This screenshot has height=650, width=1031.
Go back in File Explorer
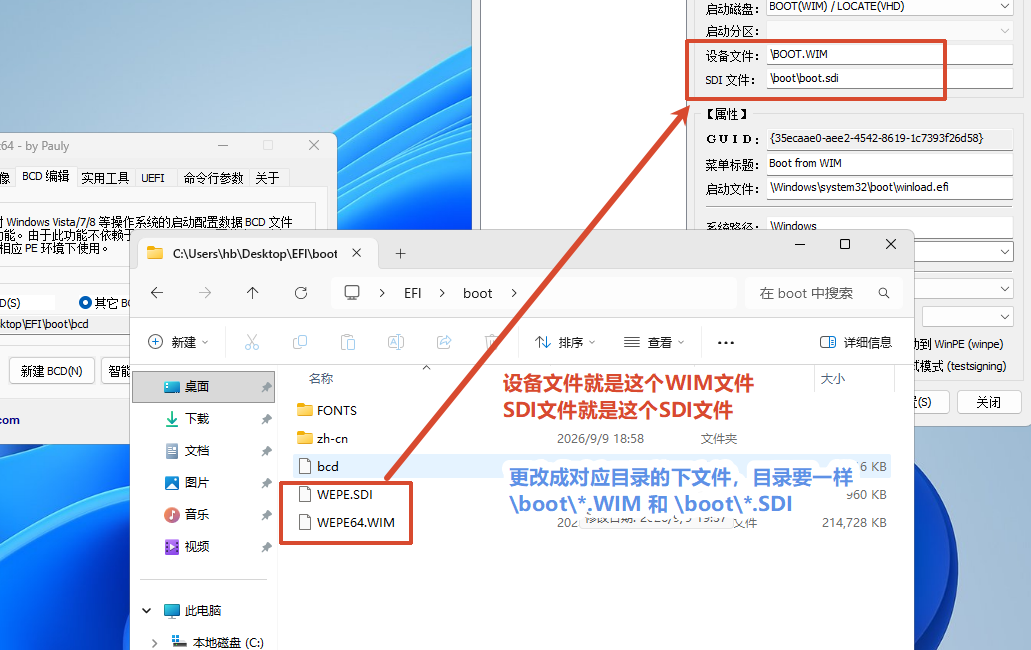[x=157, y=292]
